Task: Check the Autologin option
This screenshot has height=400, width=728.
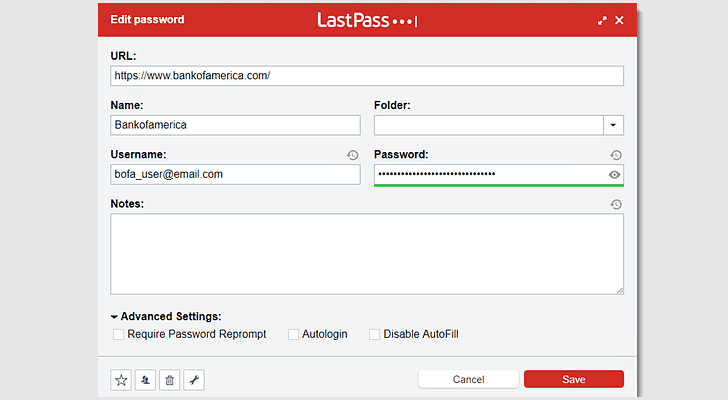Action: [293, 334]
